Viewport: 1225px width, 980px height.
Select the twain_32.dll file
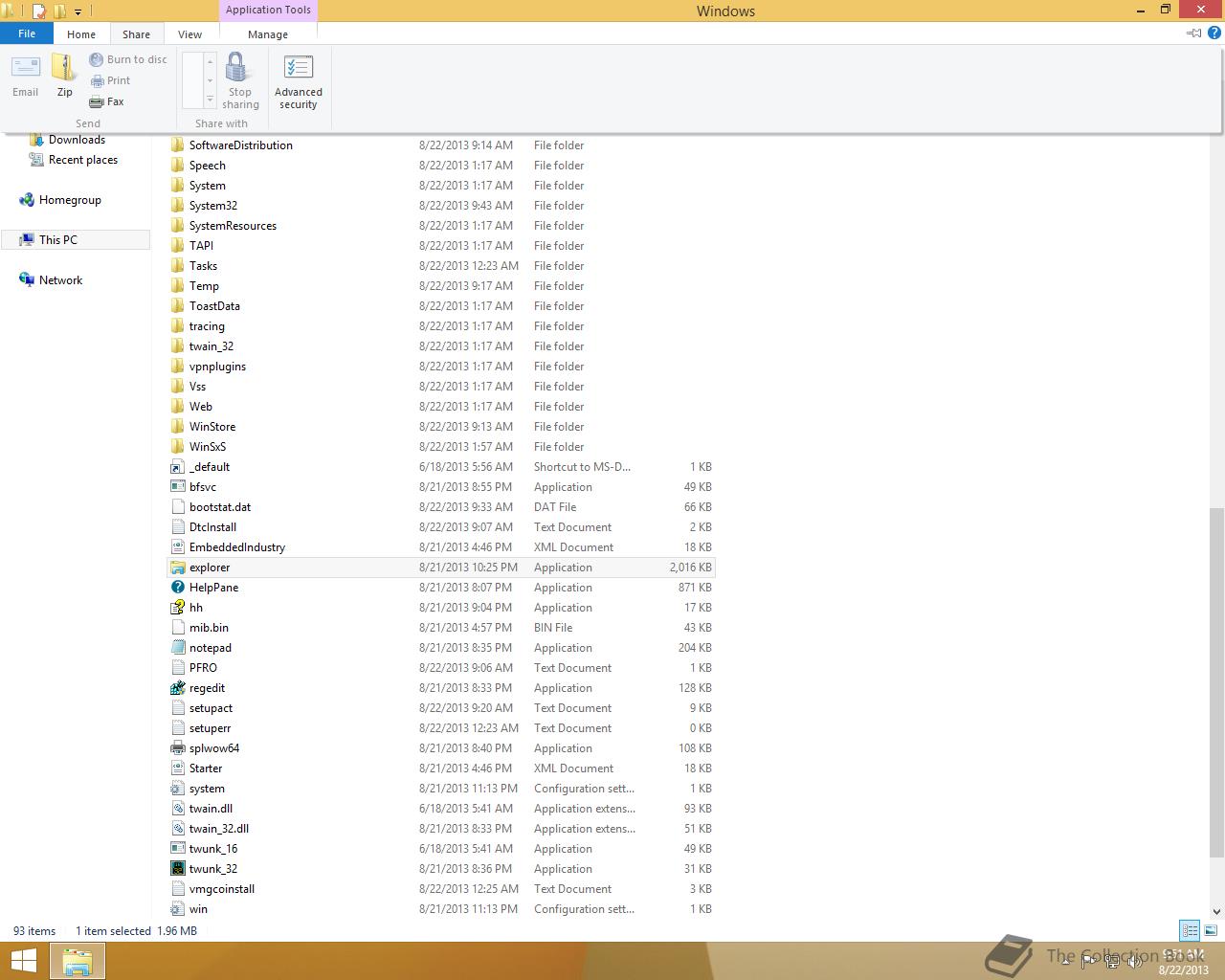point(219,829)
